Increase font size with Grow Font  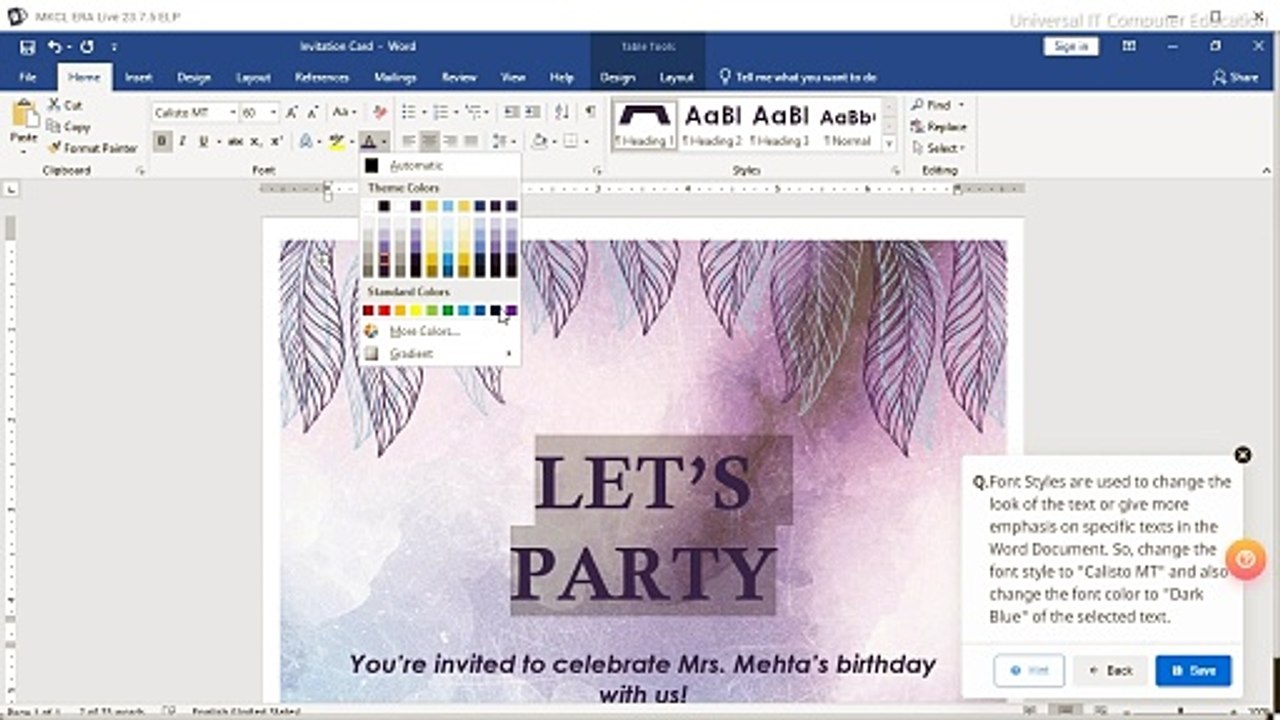click(x=292, y=113)
